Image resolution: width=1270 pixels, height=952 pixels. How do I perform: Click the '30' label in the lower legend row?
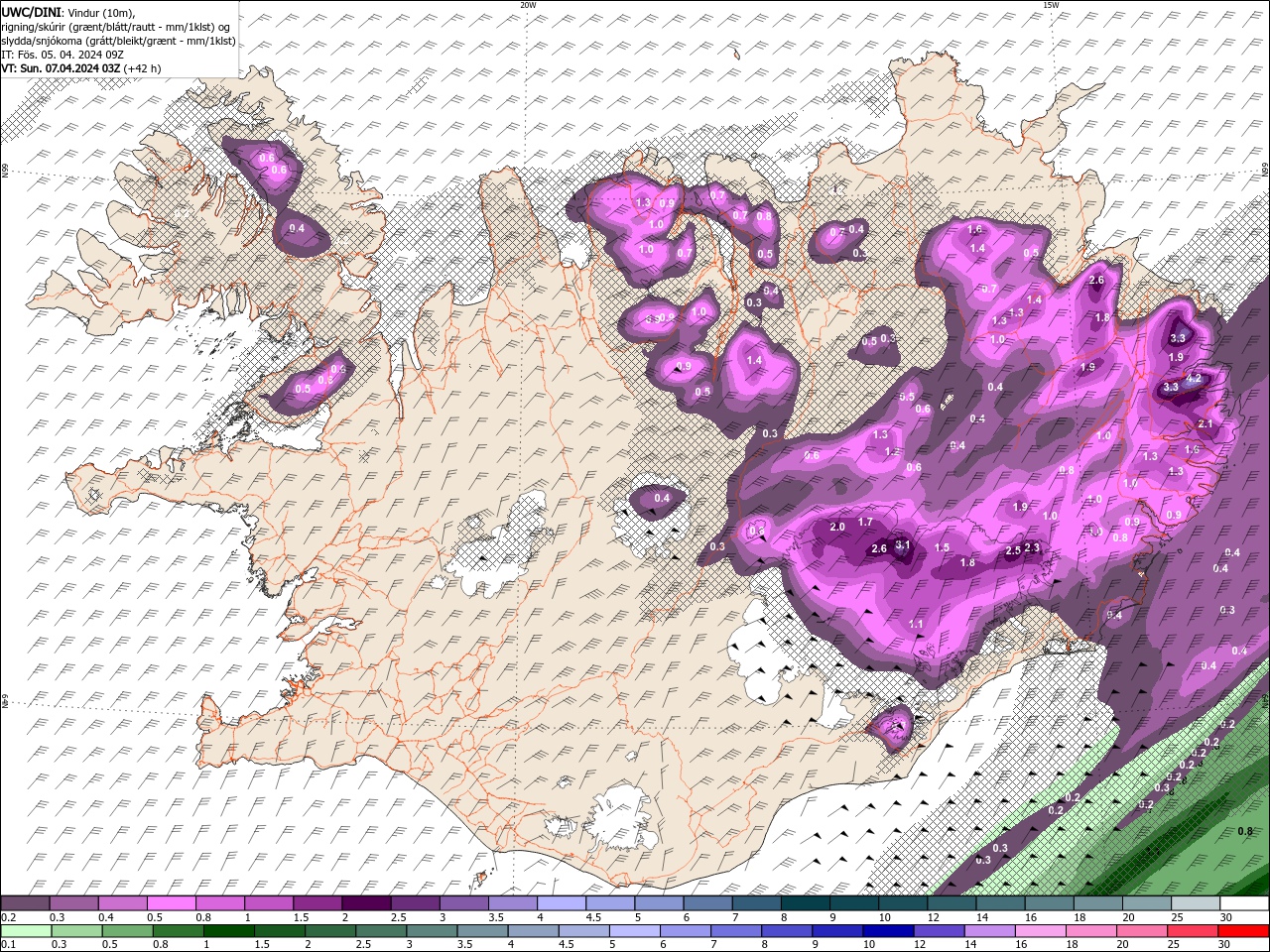tap(1225, 945)
